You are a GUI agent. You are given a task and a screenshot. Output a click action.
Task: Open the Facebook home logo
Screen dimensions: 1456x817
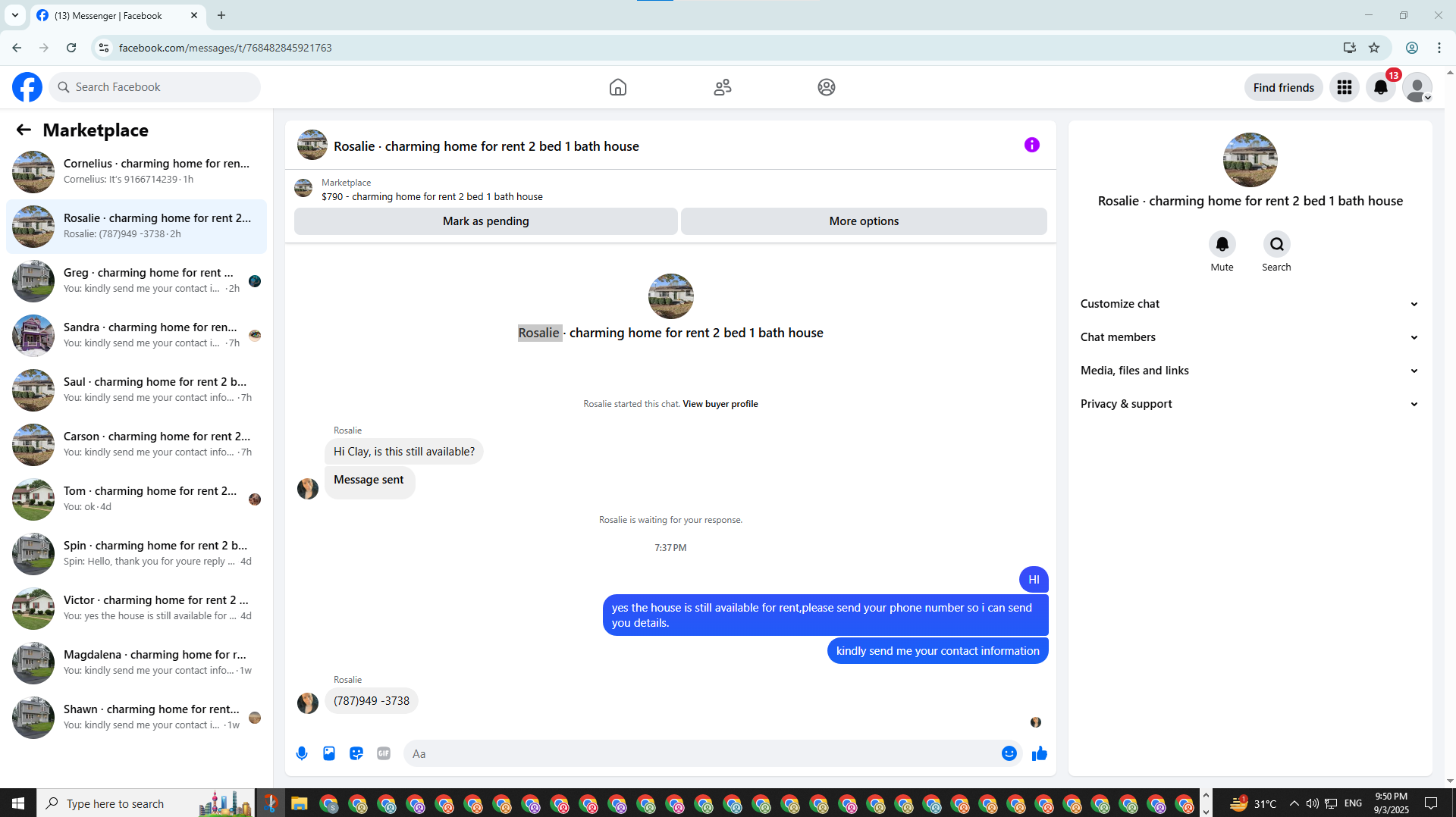click(27, 87)
